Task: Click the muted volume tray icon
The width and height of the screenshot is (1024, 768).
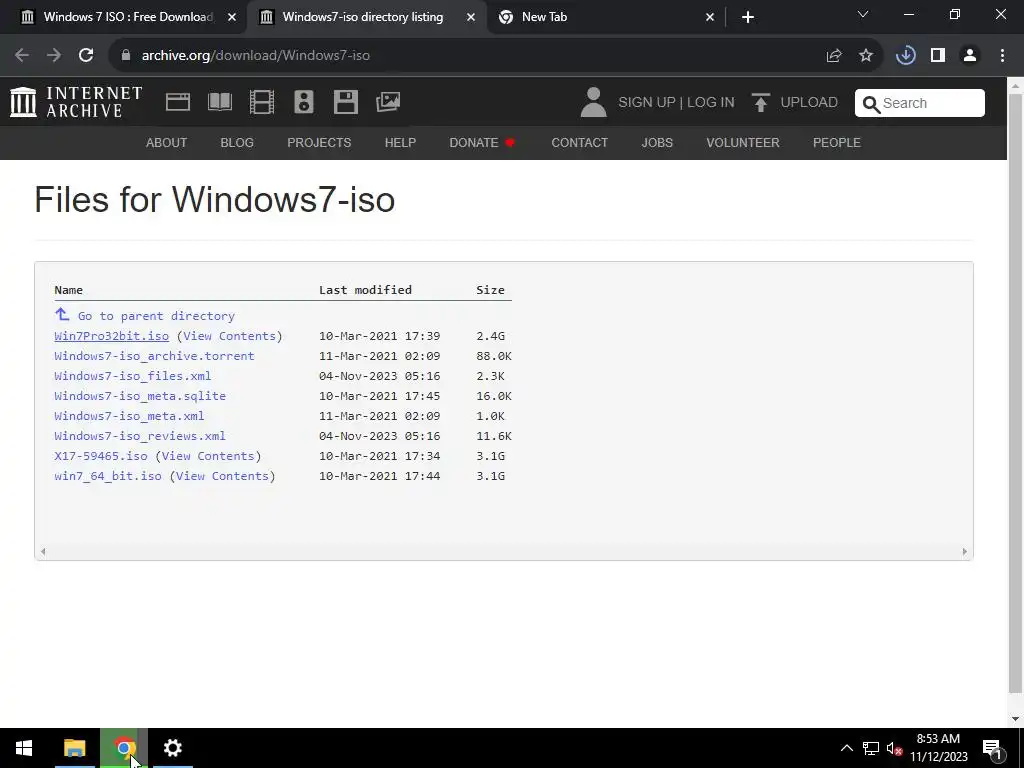Action: click(x=894, y=748)
